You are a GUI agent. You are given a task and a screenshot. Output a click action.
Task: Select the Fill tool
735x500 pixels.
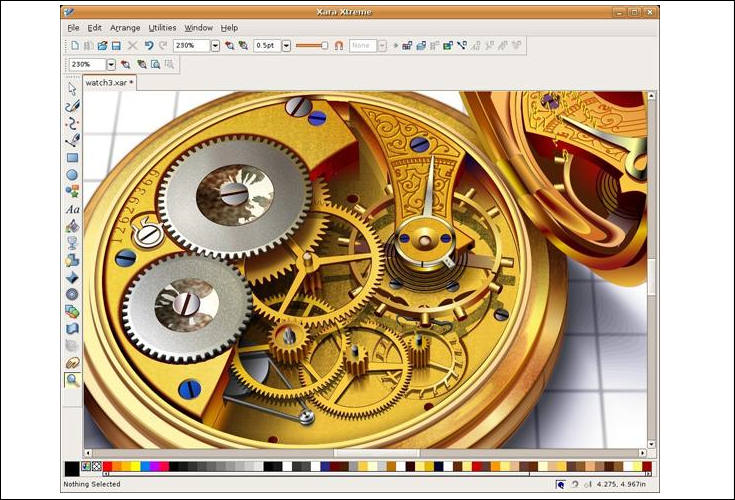click(x=72, y=226)
